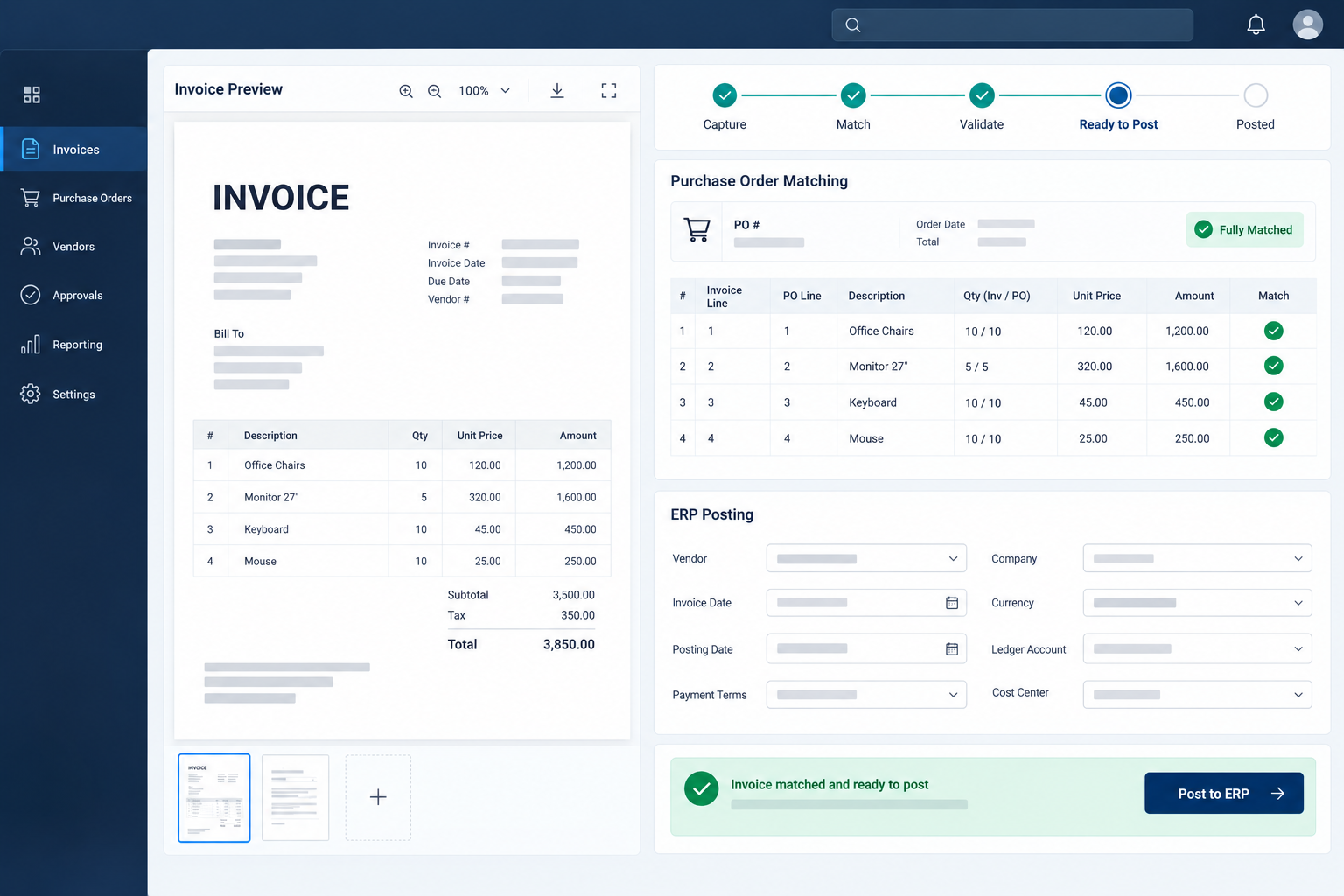Open notifications bell icon
This screenshot has height=896, width=1344.
coord(1256,24)
